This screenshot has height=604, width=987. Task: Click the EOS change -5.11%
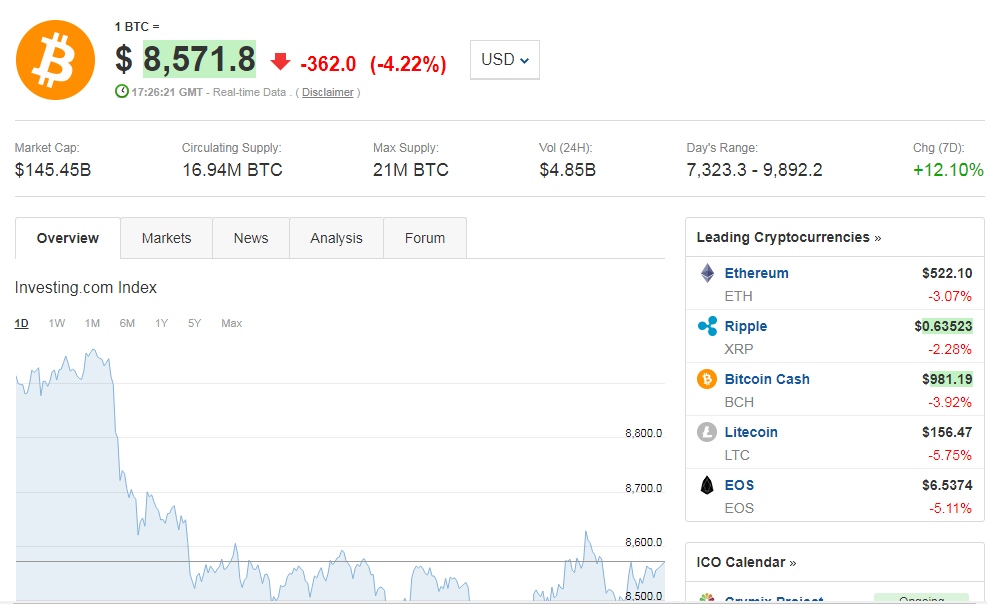(950, 508)
